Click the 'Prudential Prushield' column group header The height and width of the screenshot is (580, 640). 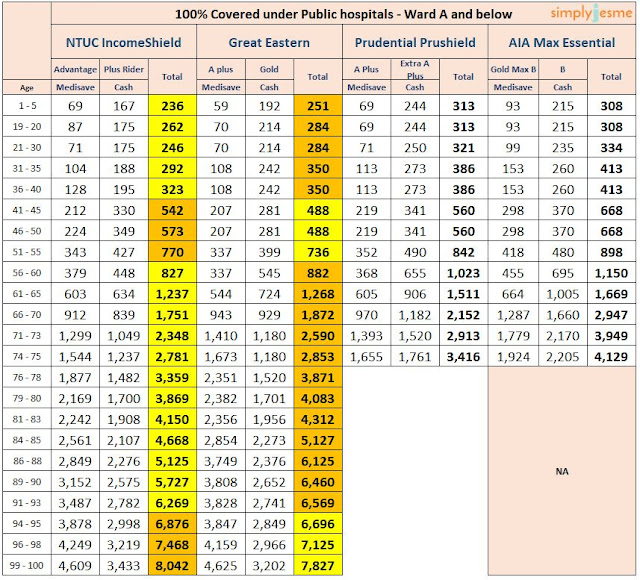415,42
